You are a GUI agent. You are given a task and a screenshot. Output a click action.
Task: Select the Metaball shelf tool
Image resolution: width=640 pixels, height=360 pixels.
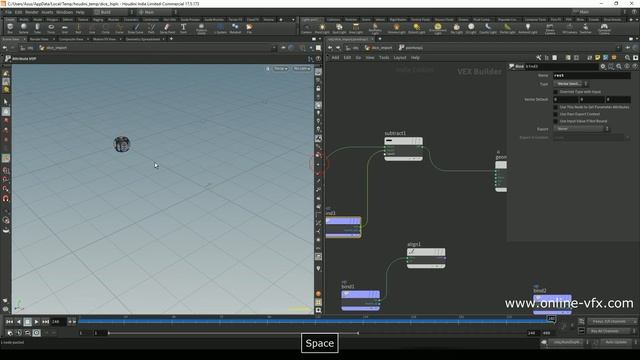point(235,28)
